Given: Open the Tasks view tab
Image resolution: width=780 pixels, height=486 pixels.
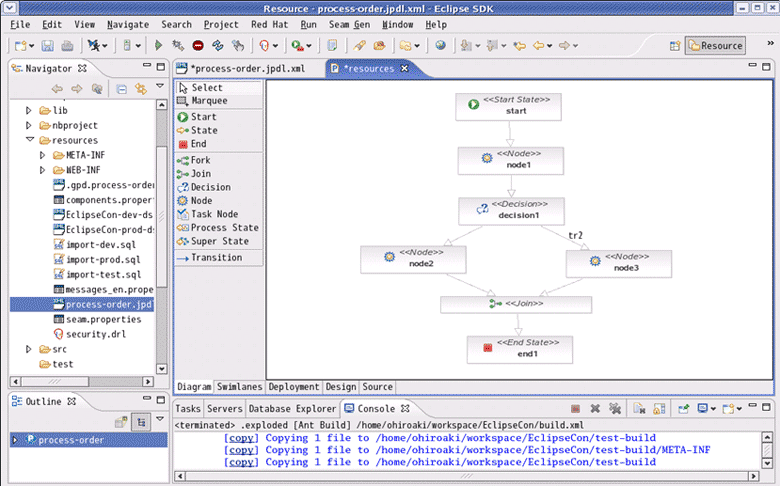Looking at the screenshot, I should pyautogui.click(x=188, y=409).
